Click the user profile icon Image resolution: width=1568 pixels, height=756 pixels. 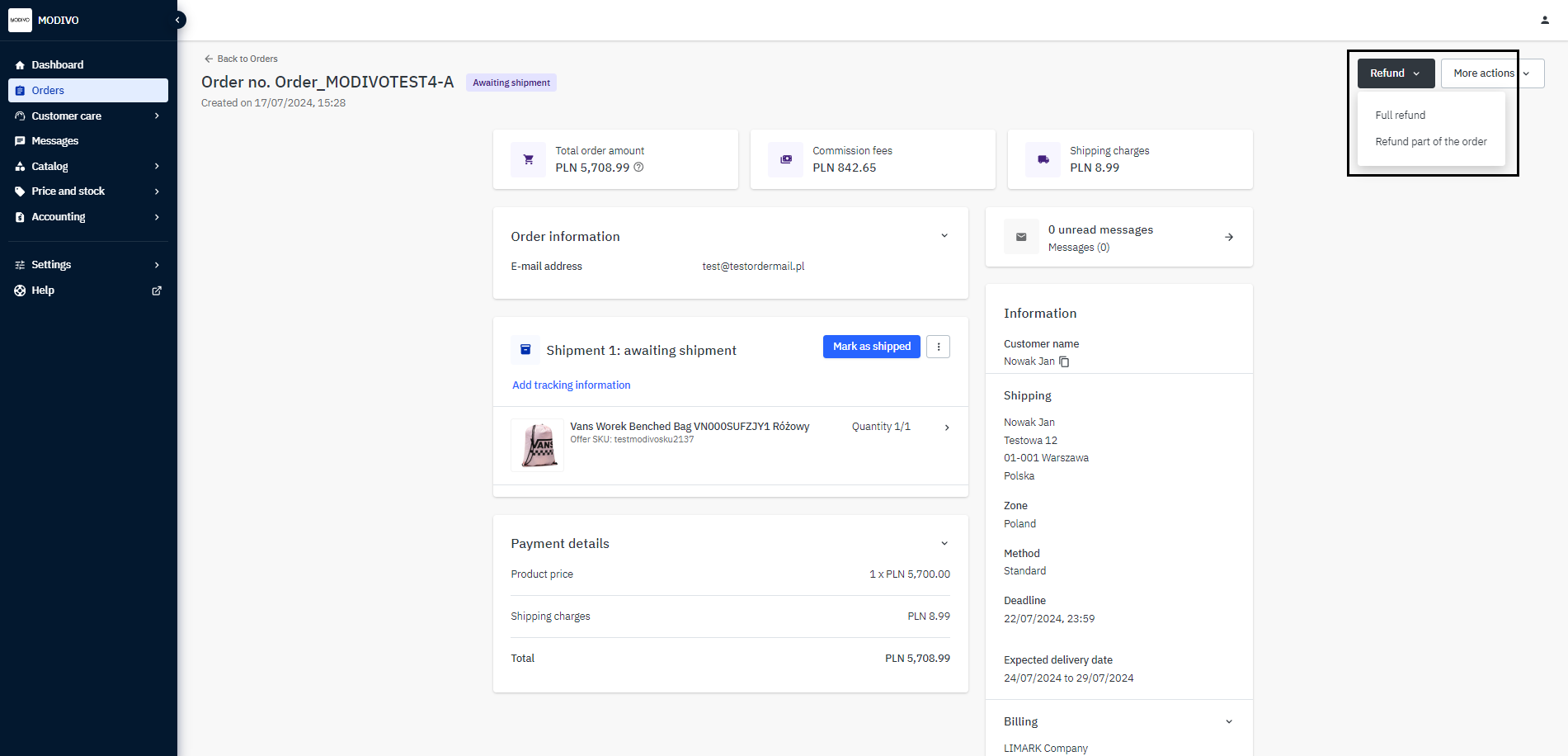[1544, 20]
